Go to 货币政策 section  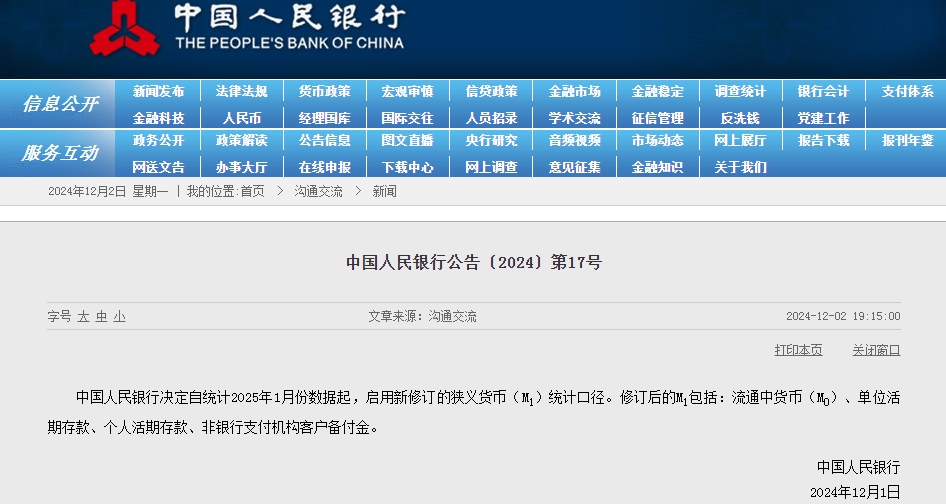click(325, 92)
